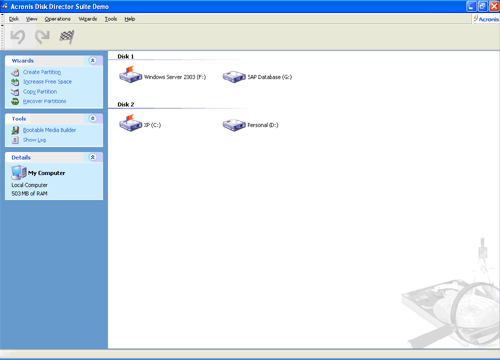Click the Disk 2 heading
The width and height of the screenshot is (500, 360).
tap(126, 104)
